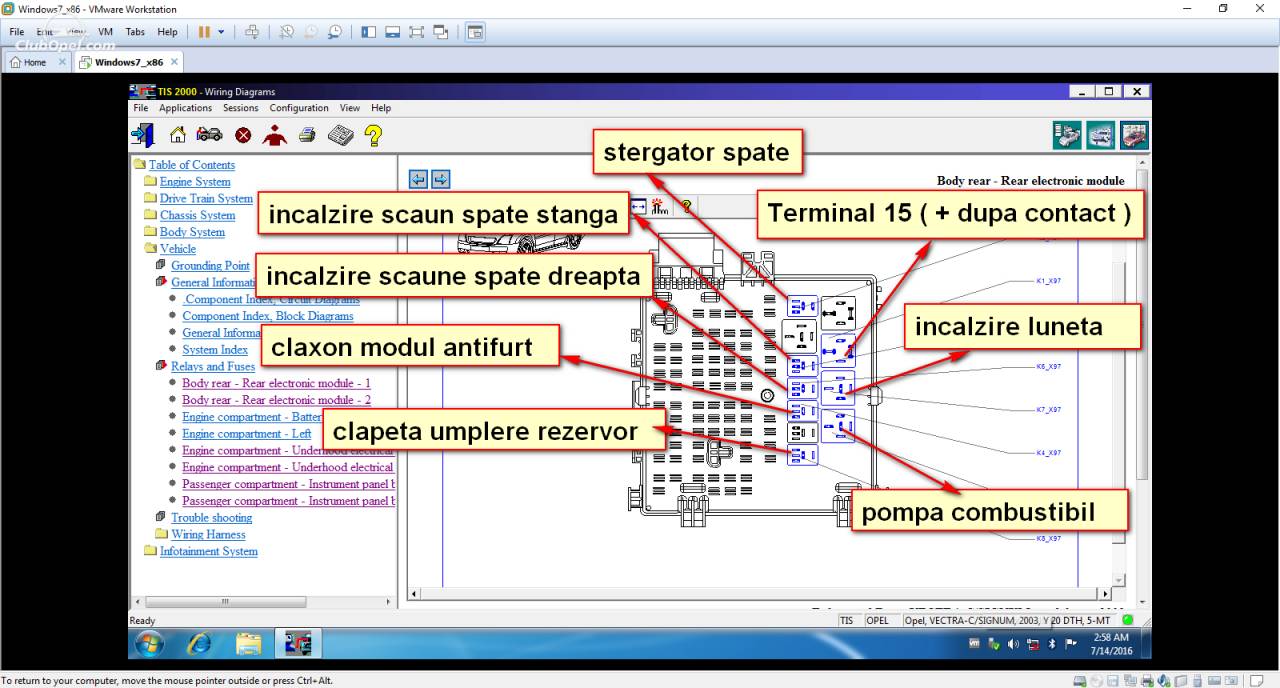This screenshot has height=688, width=1280.
Task: Click middle application icon at top right
Action: click(1101, 135)
